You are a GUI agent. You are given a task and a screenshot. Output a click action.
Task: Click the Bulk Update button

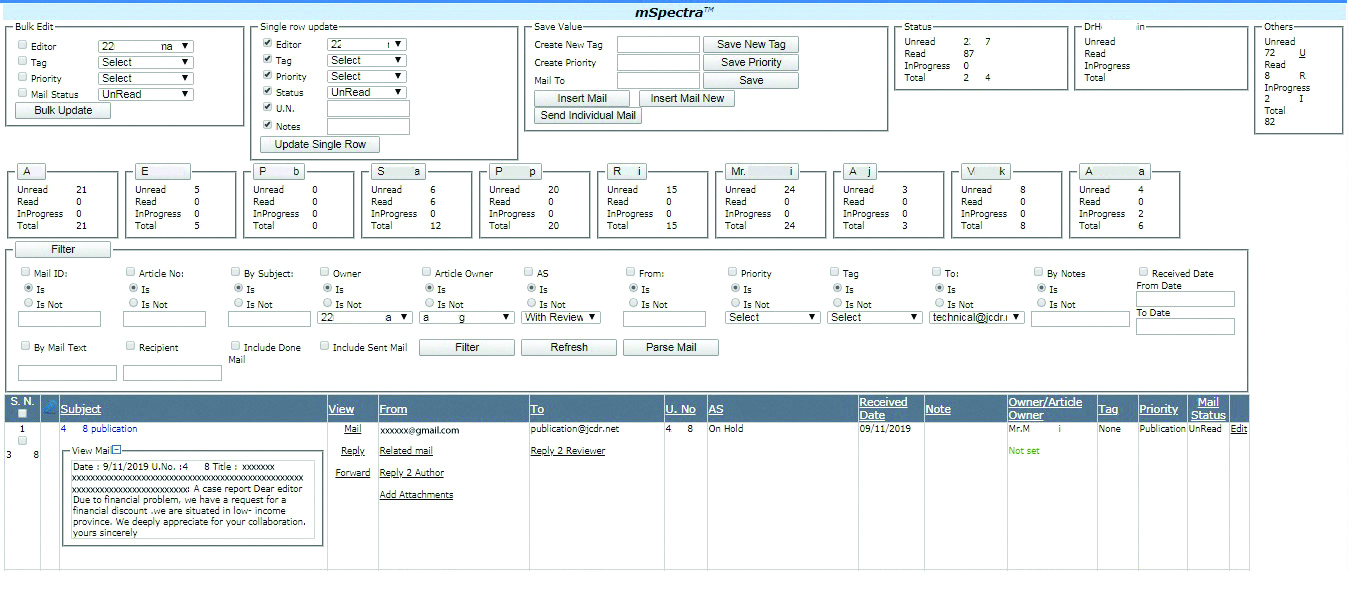63,111
